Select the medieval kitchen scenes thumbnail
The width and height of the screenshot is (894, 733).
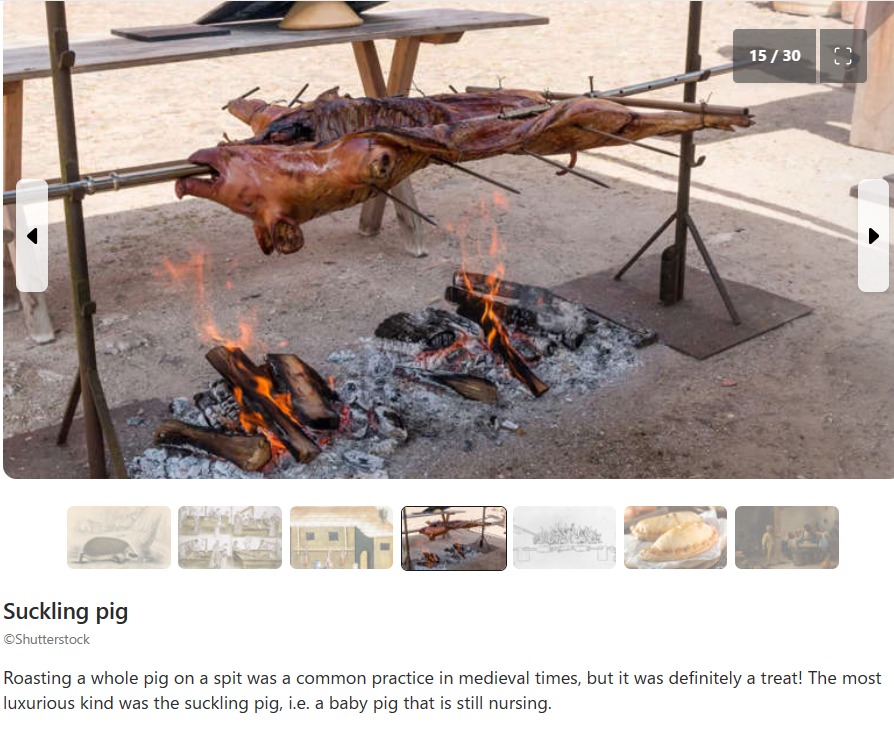[x=230, y=537]
